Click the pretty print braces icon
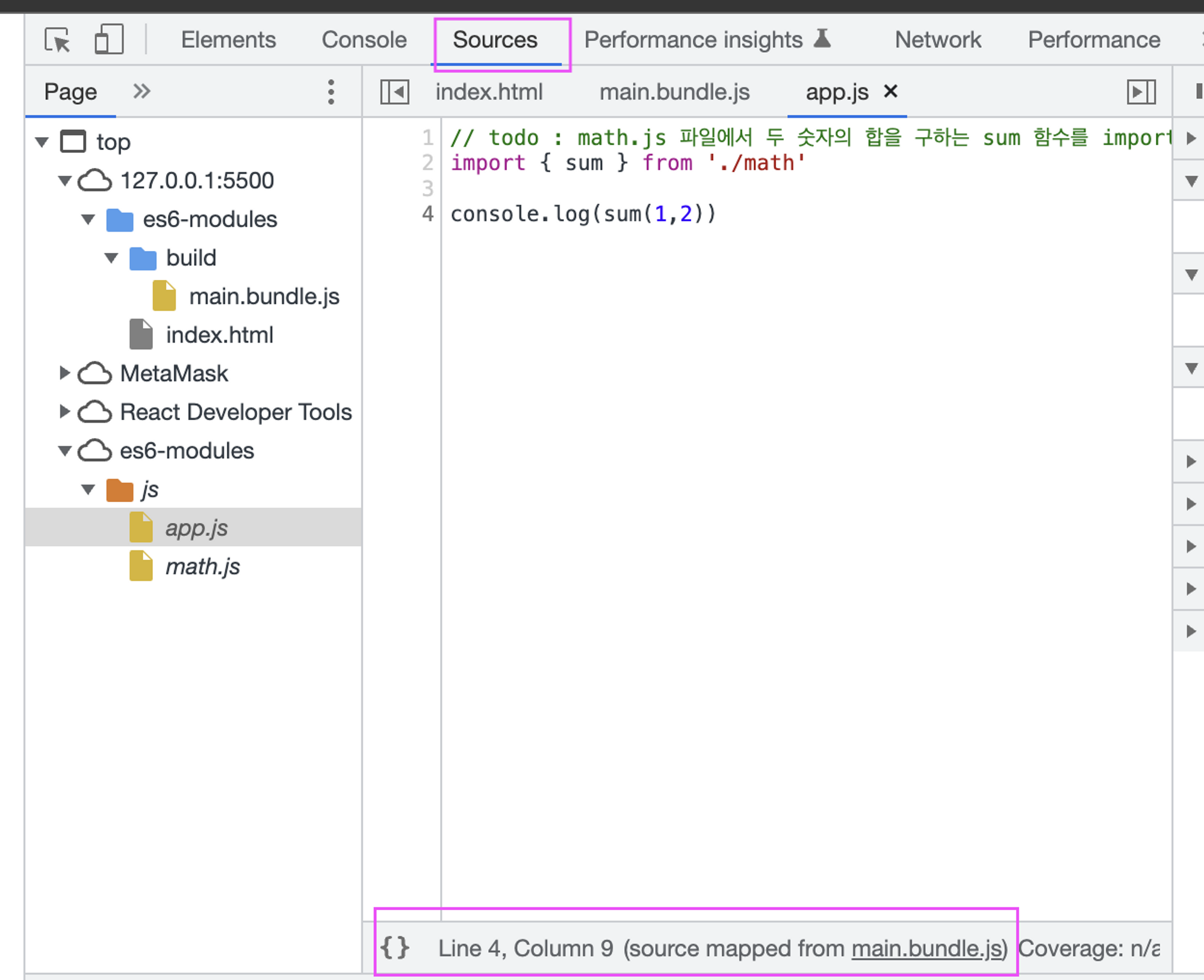Screen dimensions: 1204x980 tap(396, 948)
